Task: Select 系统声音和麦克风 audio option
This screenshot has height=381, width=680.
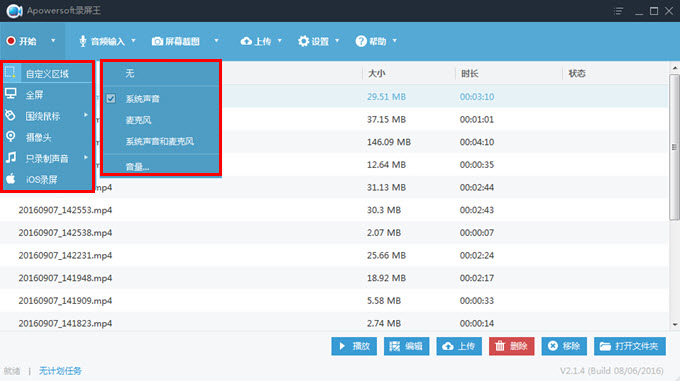Action: pyautogui.click(x=161, y=141)
